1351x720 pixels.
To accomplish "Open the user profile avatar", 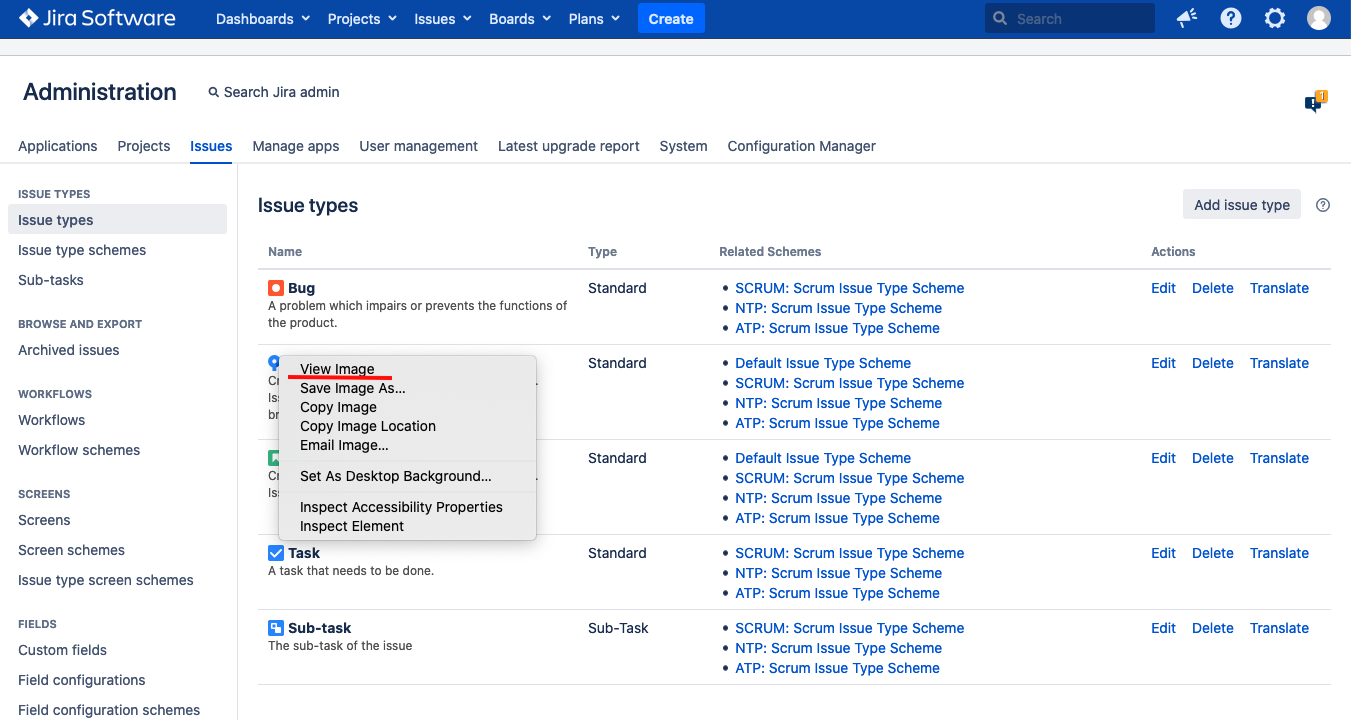I will tap(1319, 18).
